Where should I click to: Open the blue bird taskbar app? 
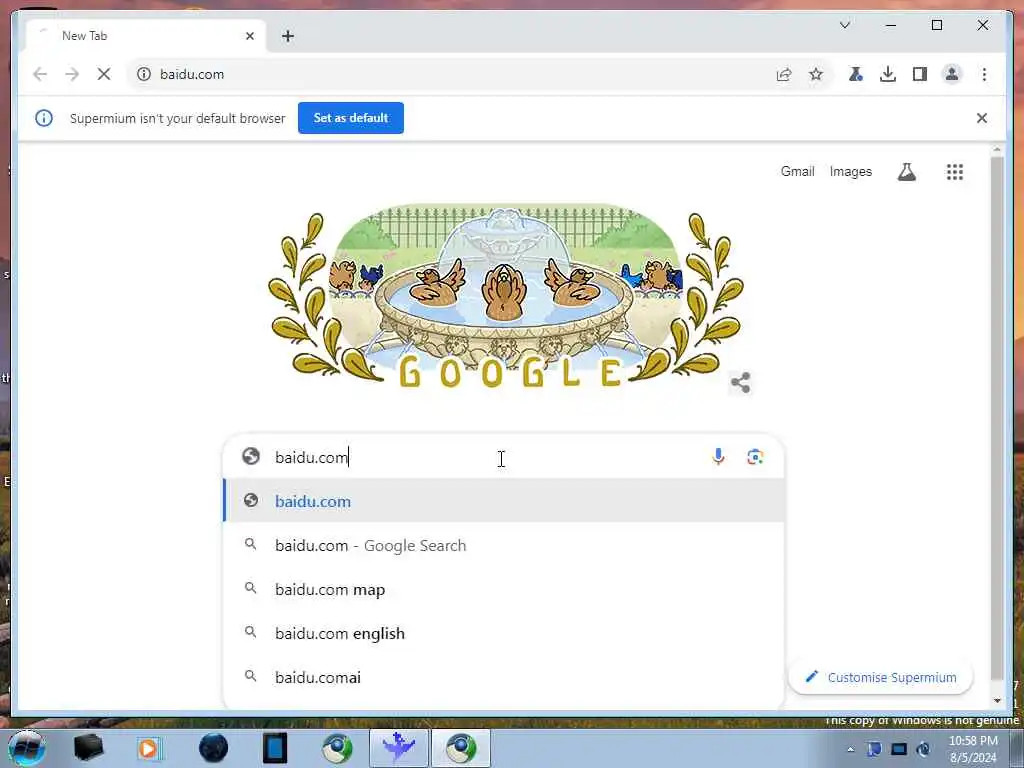coord(398,748)
